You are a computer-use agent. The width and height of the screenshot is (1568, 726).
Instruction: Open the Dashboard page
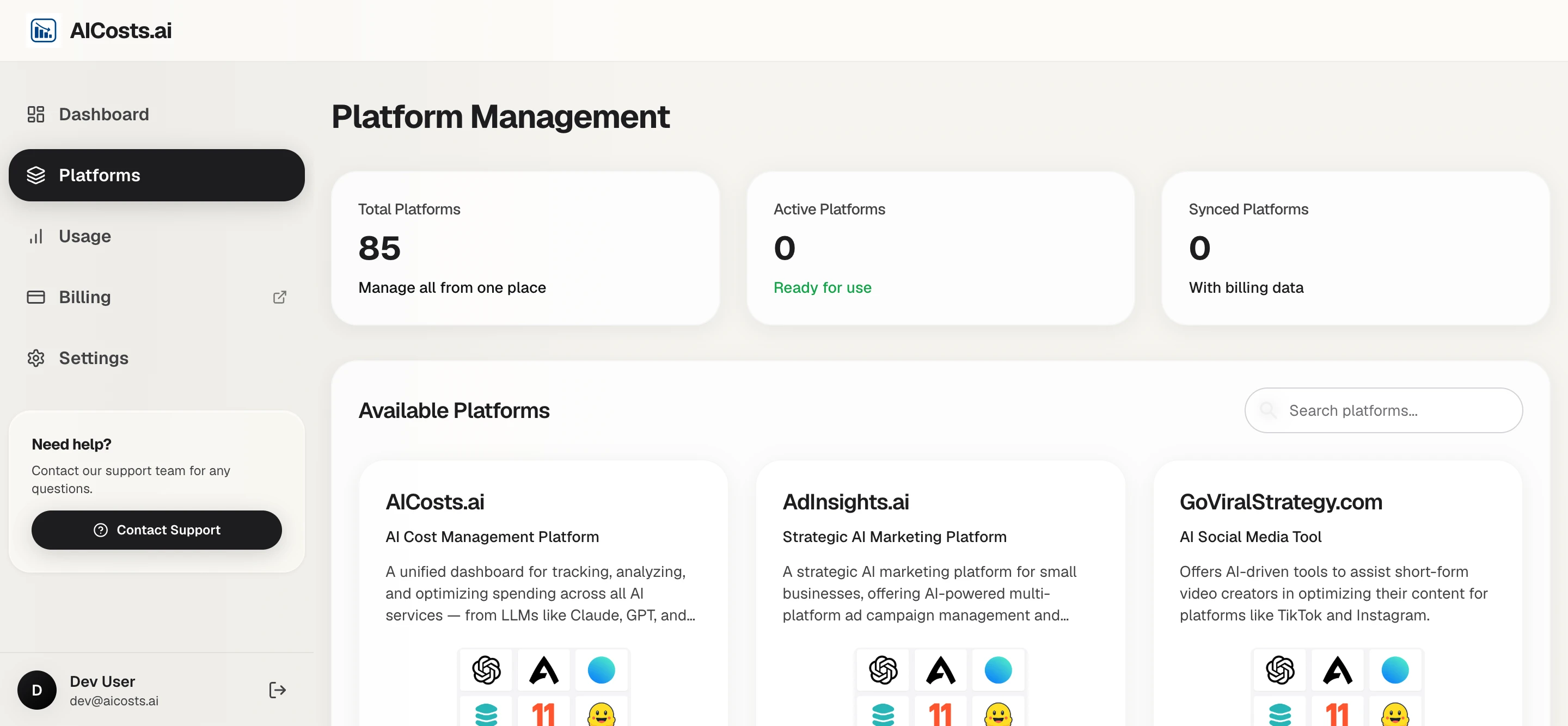pyautogui.click(x=156, y=114)
